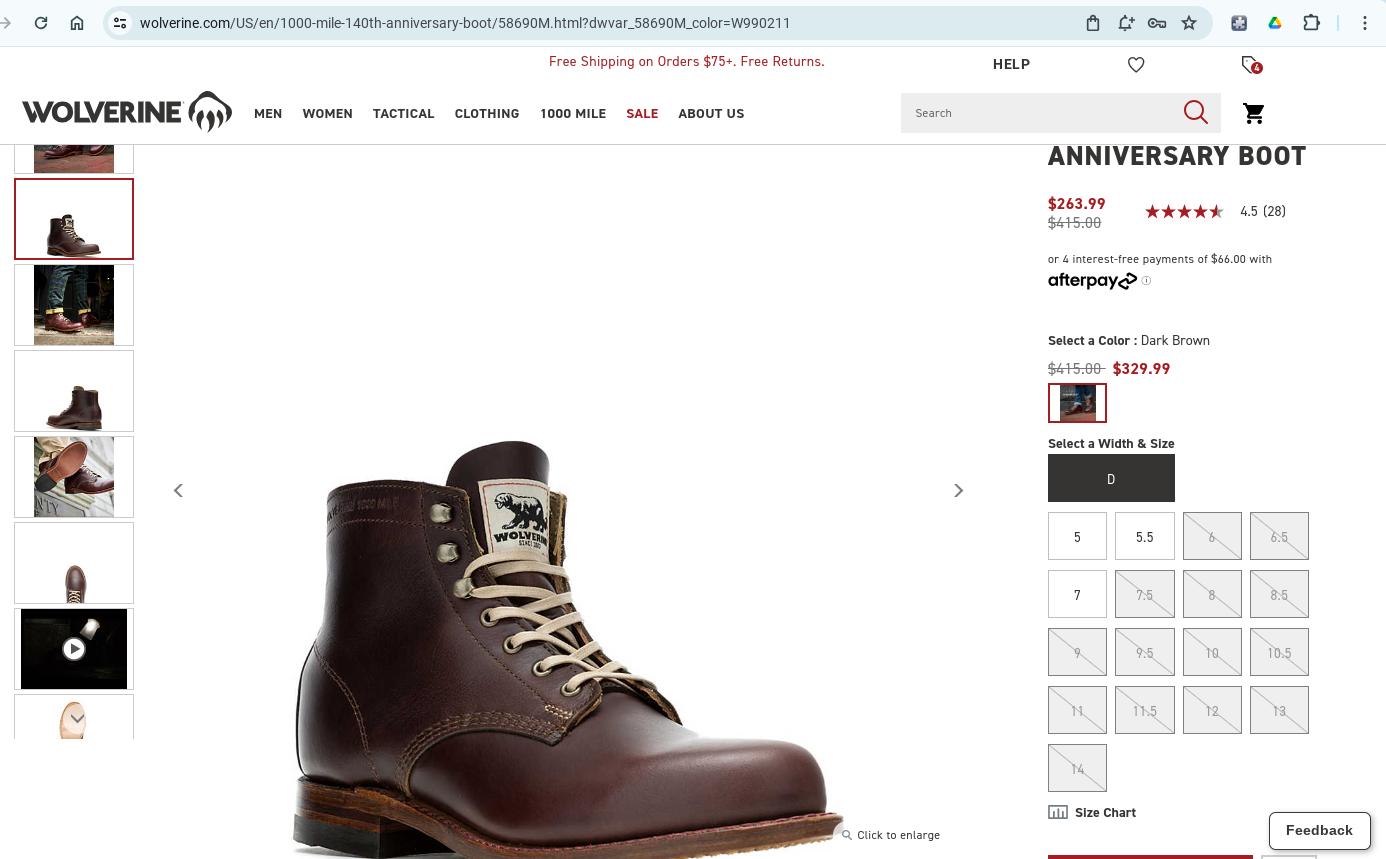
Task: Select unavailable size 9.5
Action: [1144, 653]
